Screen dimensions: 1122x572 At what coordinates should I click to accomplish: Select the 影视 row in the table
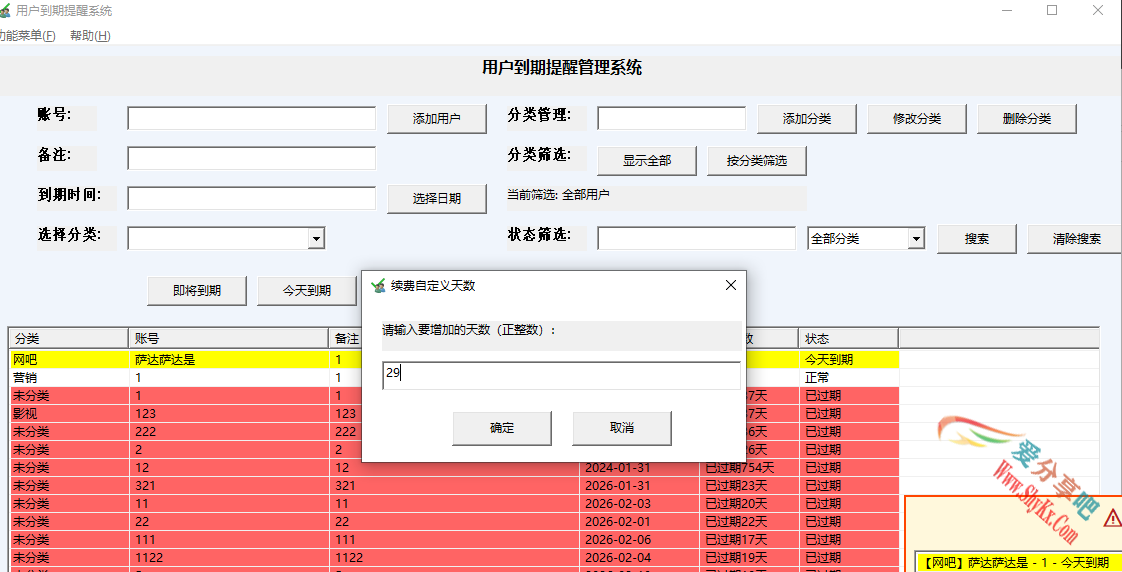pos(454,414)
